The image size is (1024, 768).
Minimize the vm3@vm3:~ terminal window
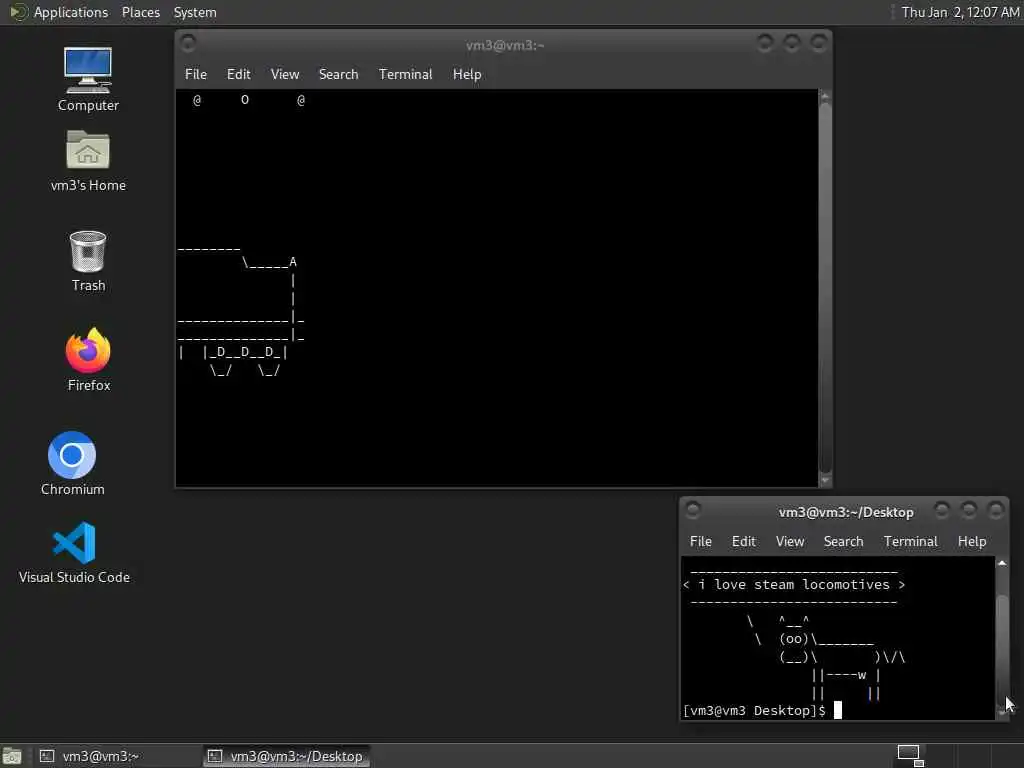tap(765, 43)
